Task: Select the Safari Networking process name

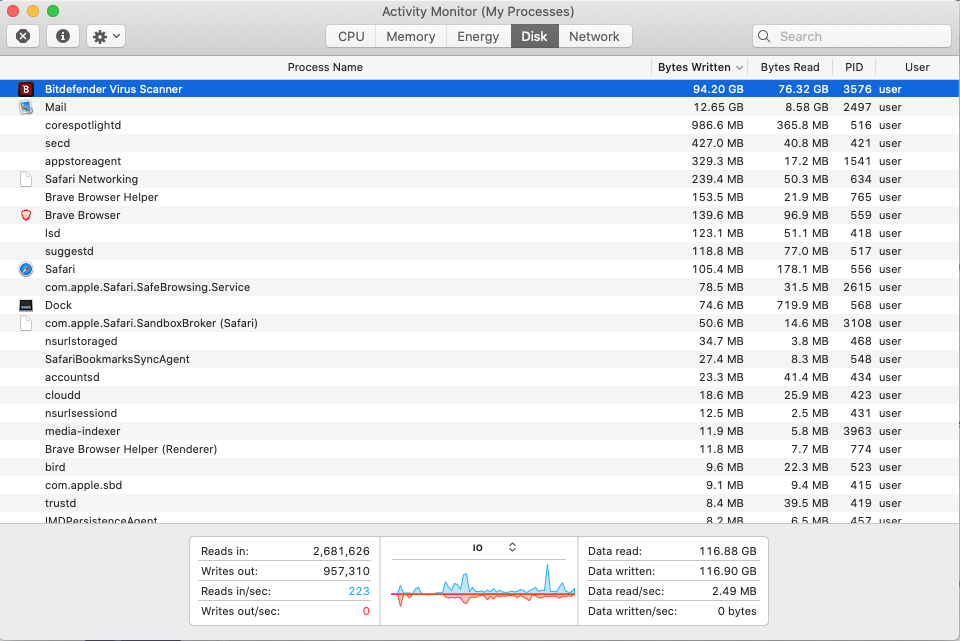Action: tap(91, 179)
